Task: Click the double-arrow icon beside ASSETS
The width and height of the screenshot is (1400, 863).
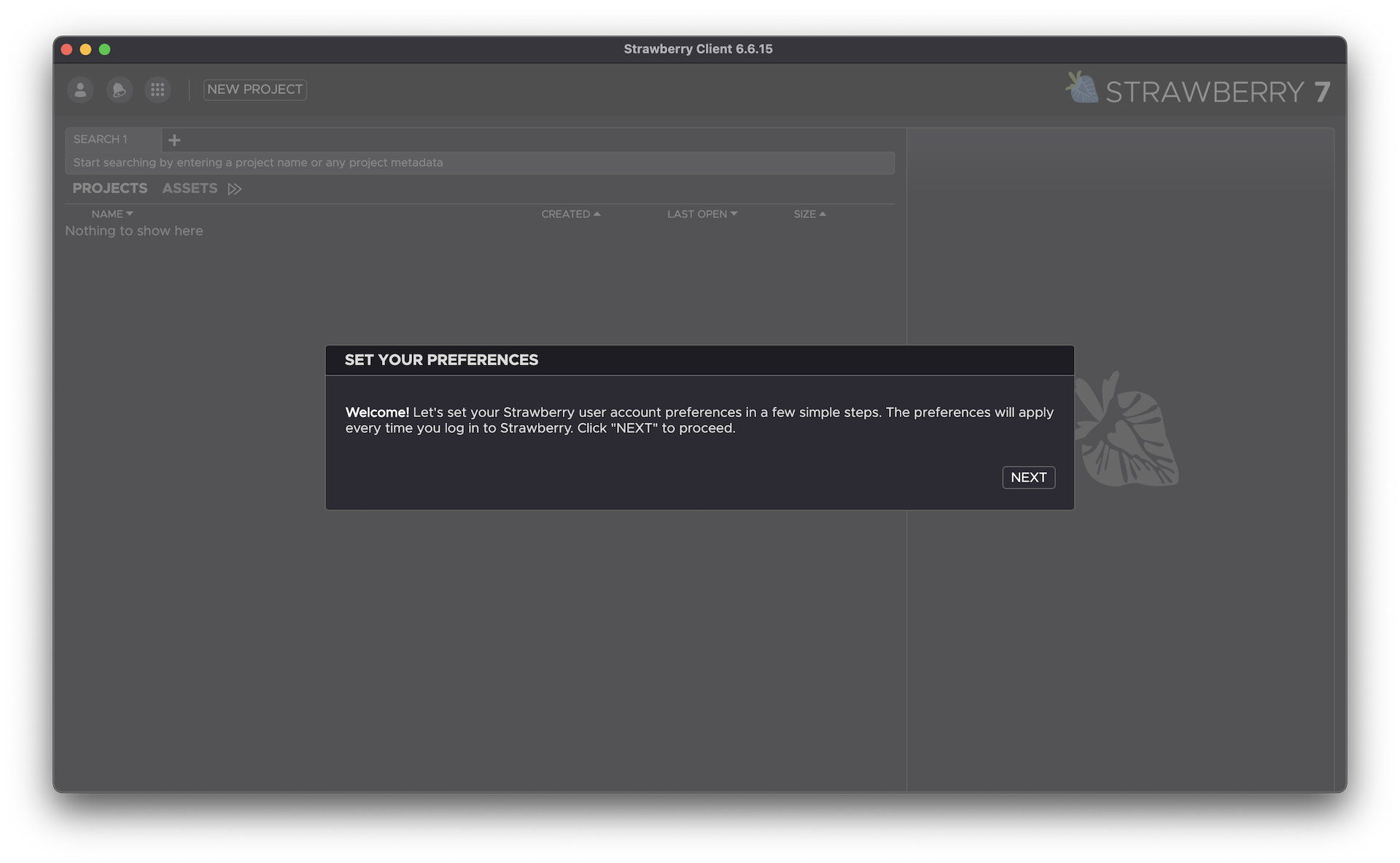Action: (235, 189)
